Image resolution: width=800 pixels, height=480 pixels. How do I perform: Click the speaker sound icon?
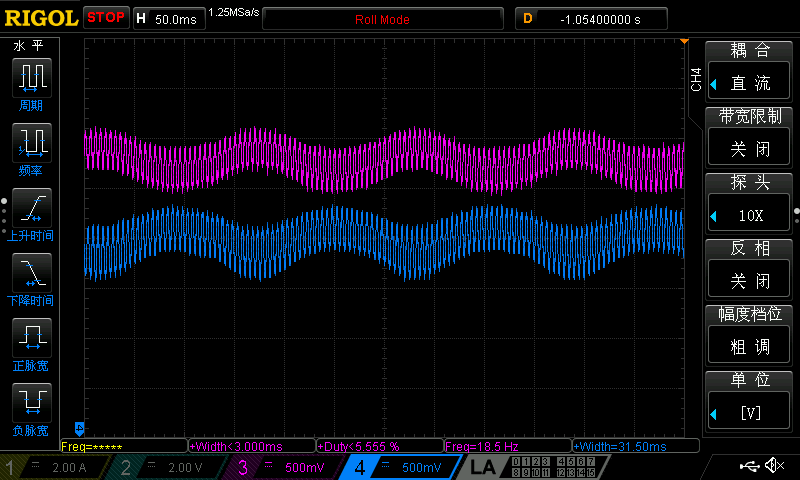point(774,466)
